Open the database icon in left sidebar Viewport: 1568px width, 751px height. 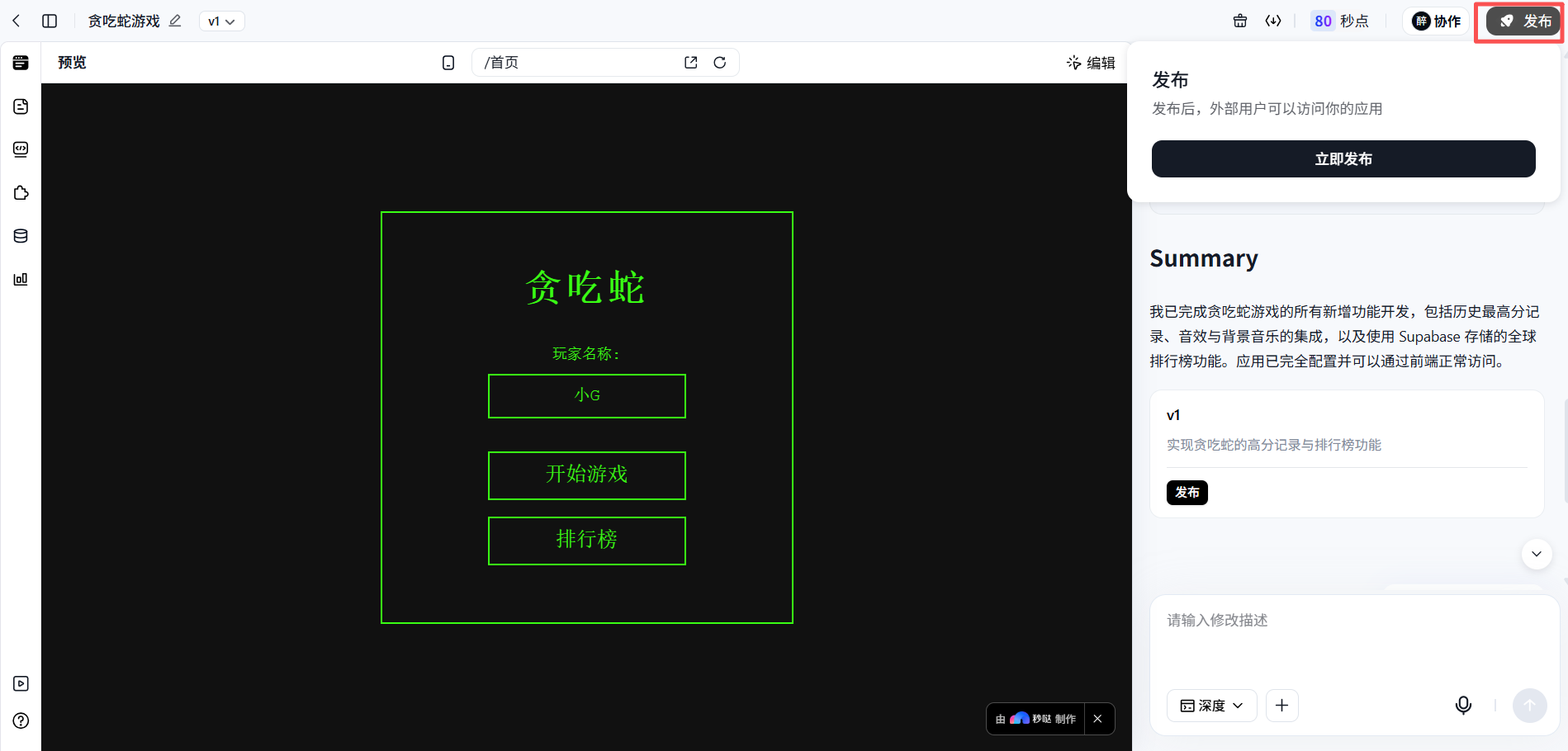coord(21,236)
